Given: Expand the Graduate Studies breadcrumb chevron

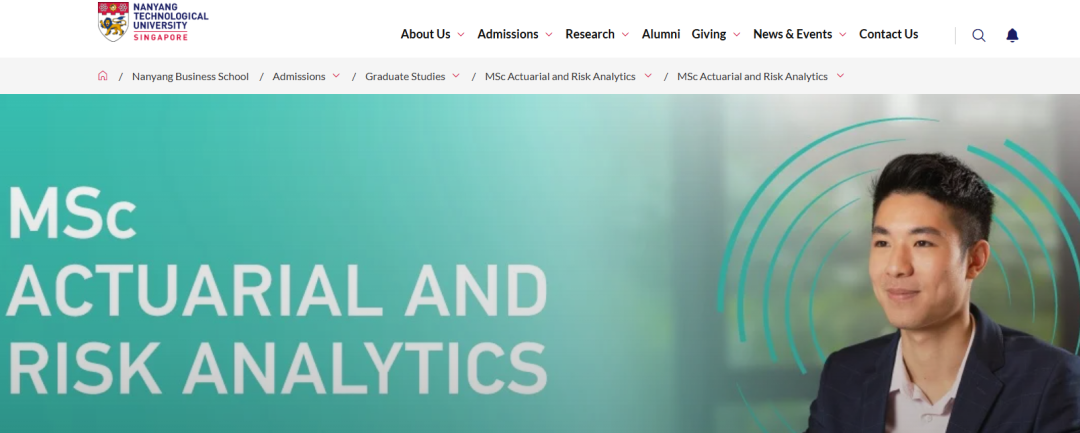Looking at the screenshot, I should (456, 76).
